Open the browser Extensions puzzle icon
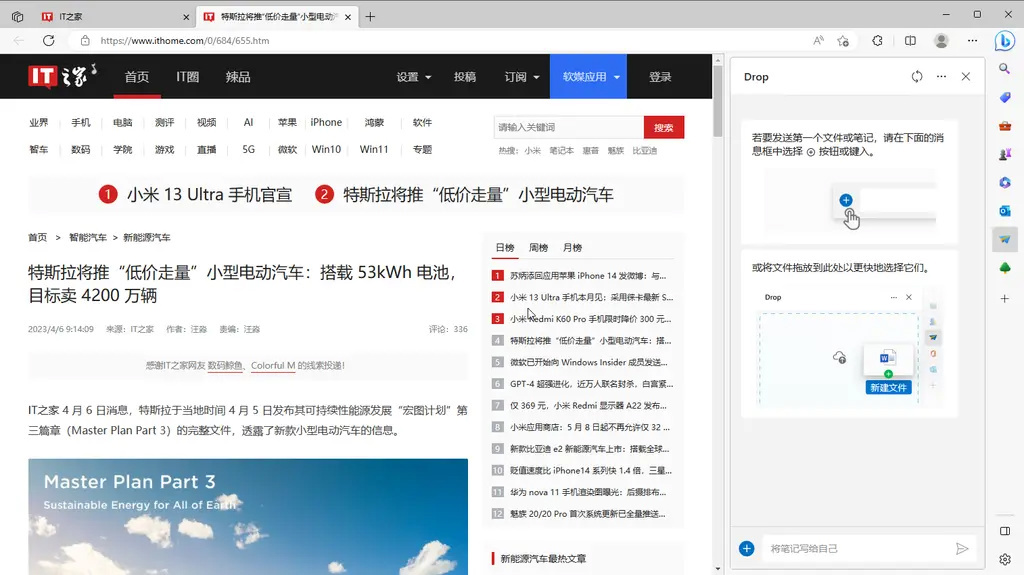The image size is (1024, 575). point(877,41)
